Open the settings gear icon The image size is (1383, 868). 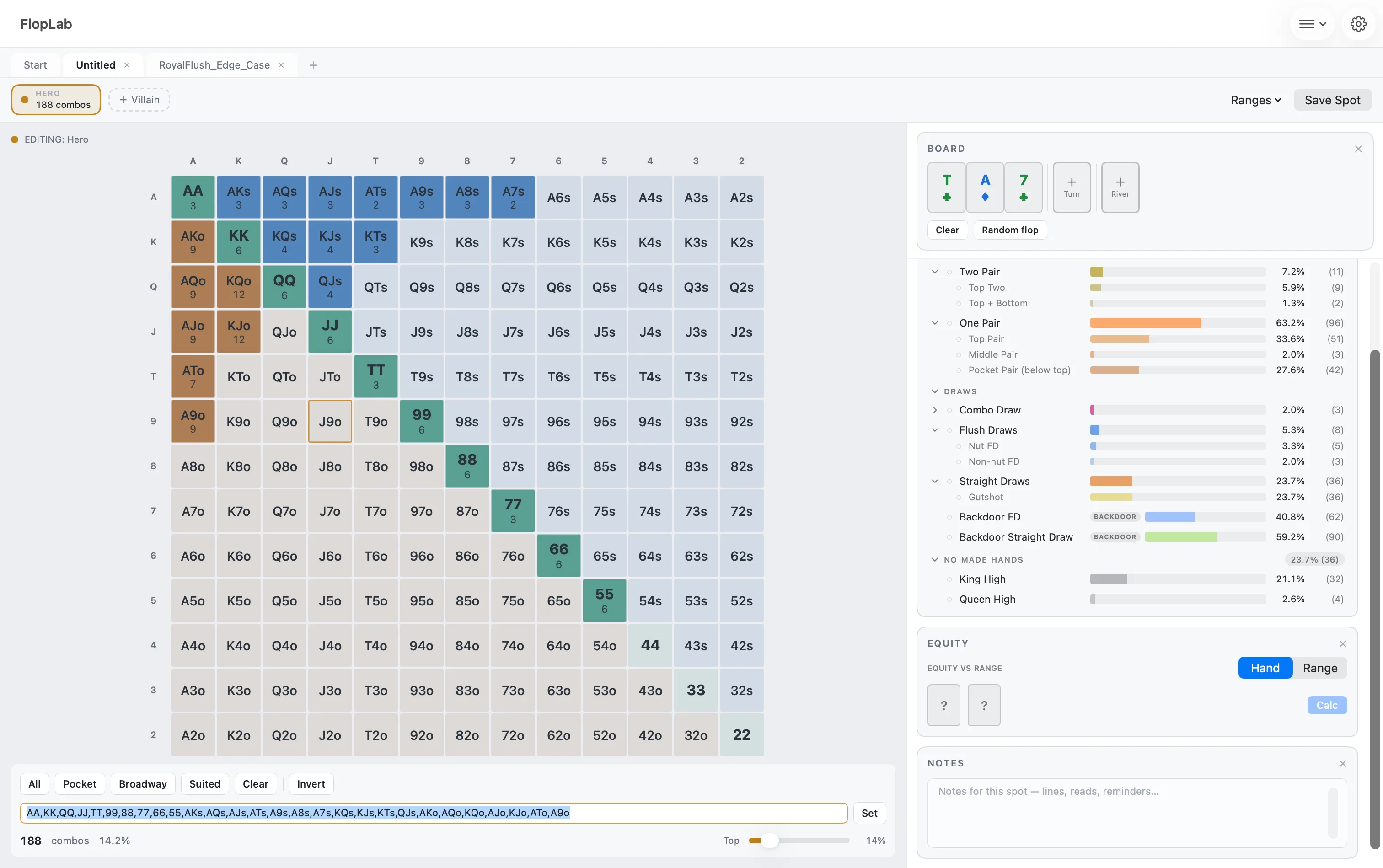[1358, 24]
